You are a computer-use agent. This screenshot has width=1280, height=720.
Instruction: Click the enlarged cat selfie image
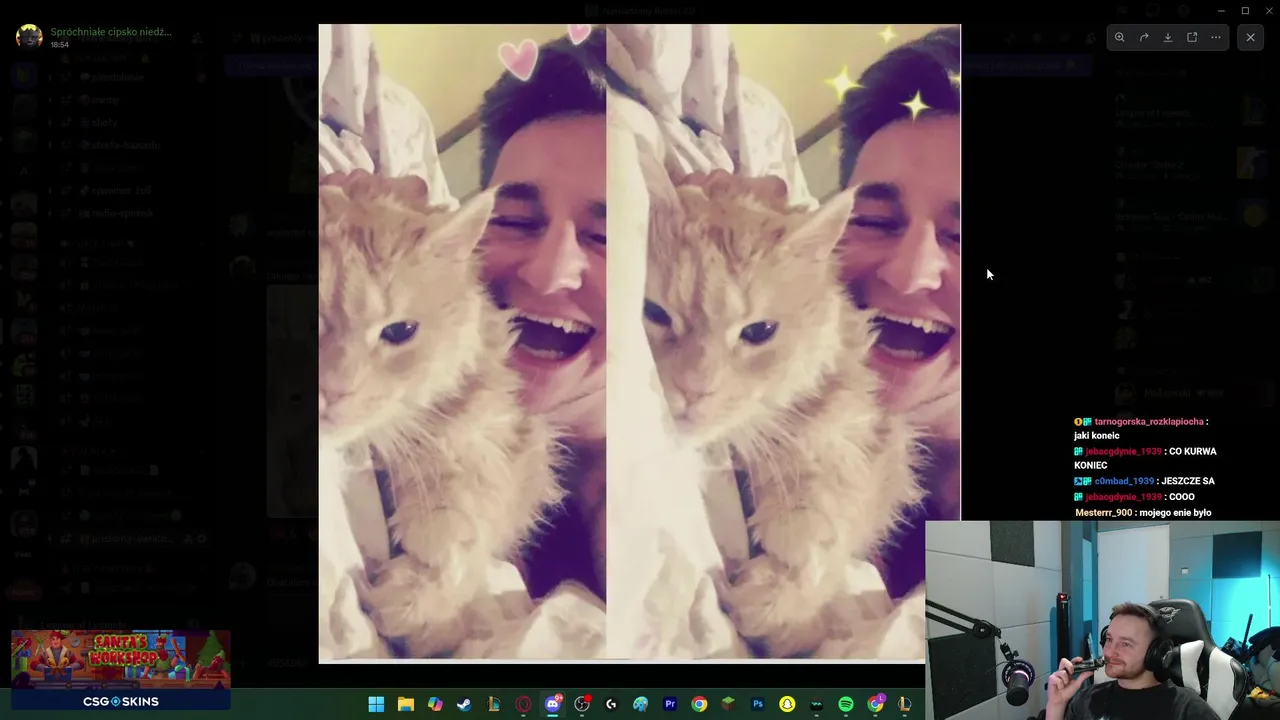point(639,343)
